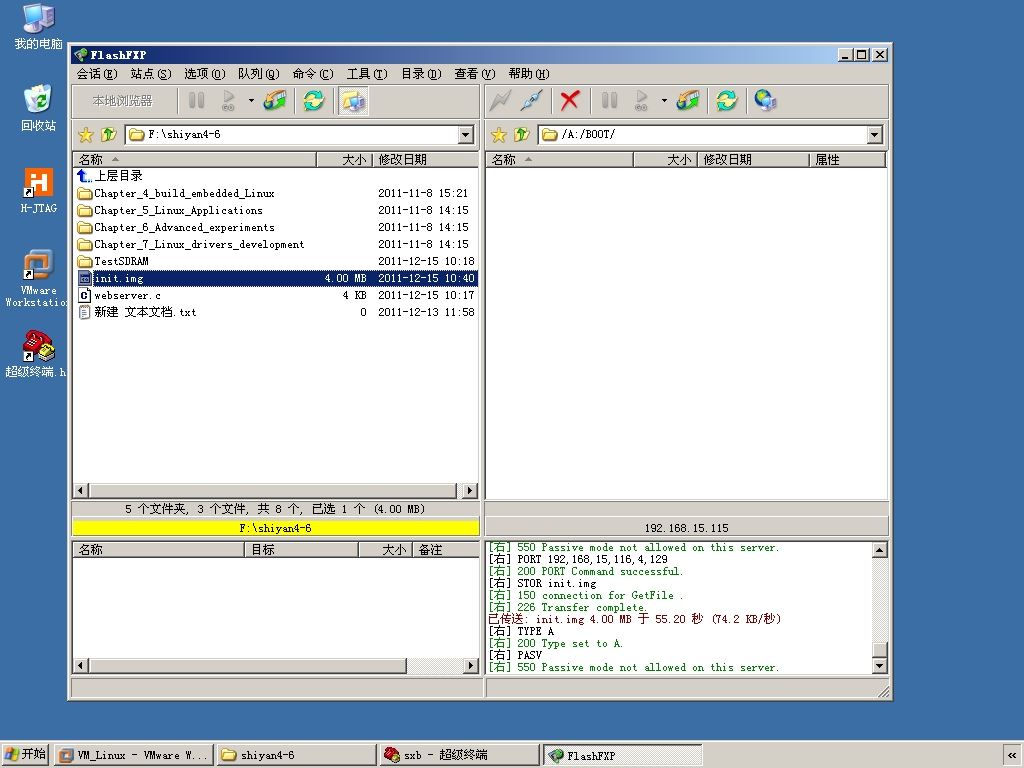
Task: Expand the local path F:\shiyan4-6 dropdown
Action: pos(465,135)
